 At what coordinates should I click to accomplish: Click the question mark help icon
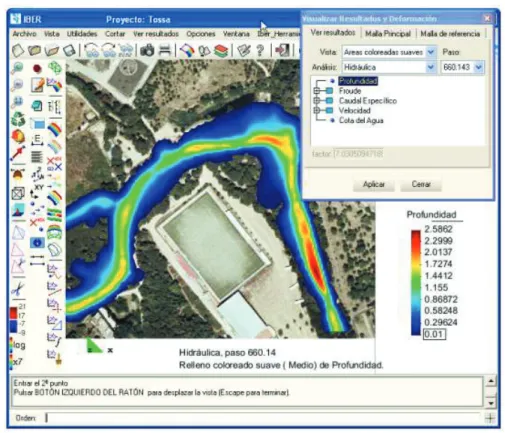point(260,51)
